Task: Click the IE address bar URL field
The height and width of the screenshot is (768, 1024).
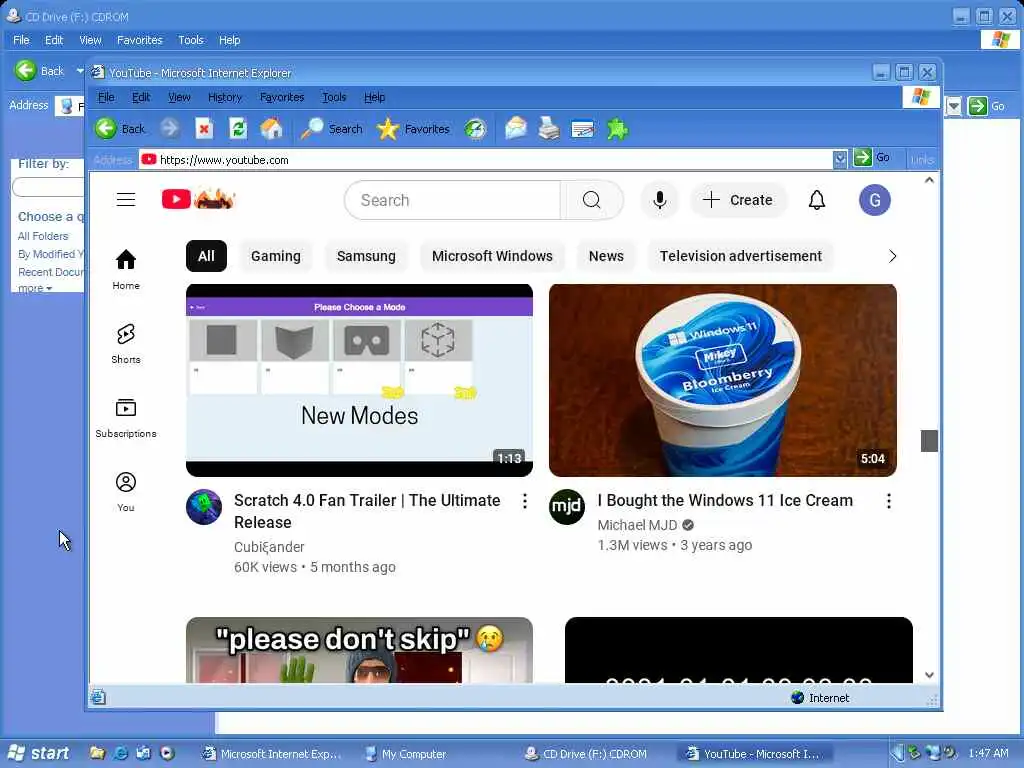Action: point(487,159)
